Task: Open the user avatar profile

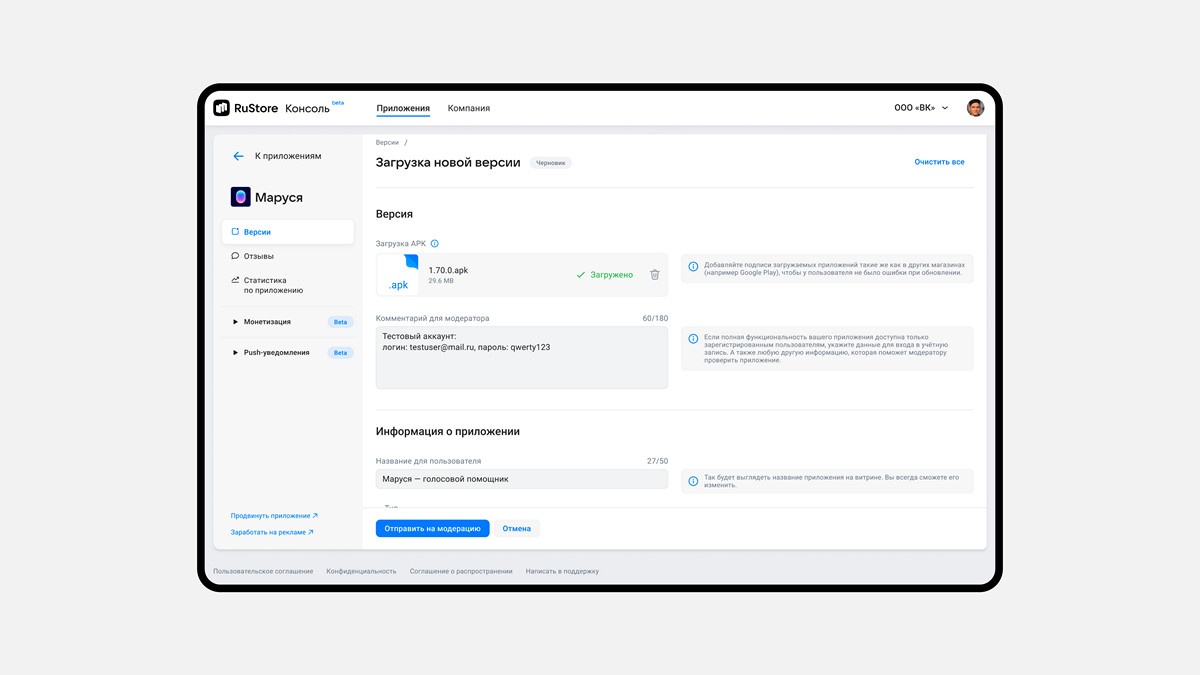Action: [x=975, y=108]
